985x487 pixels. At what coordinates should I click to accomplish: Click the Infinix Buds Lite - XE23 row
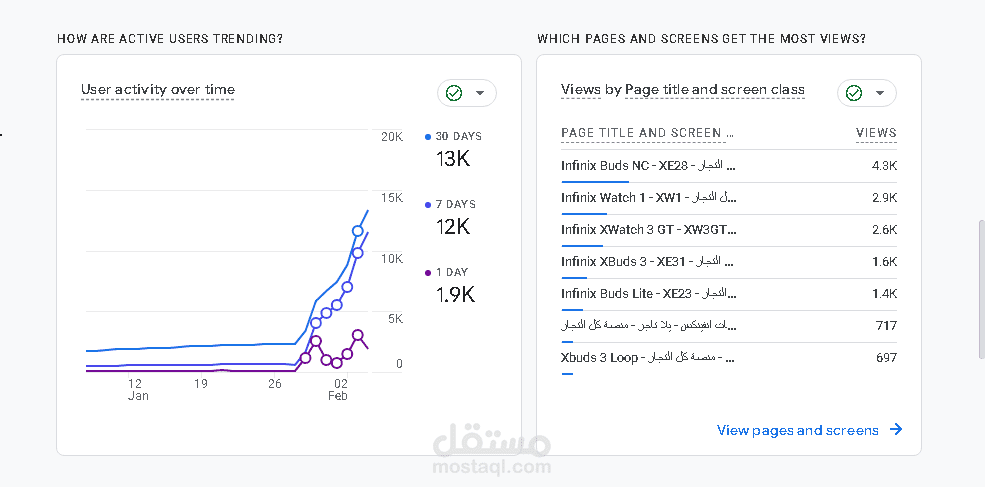pos(648,294)
